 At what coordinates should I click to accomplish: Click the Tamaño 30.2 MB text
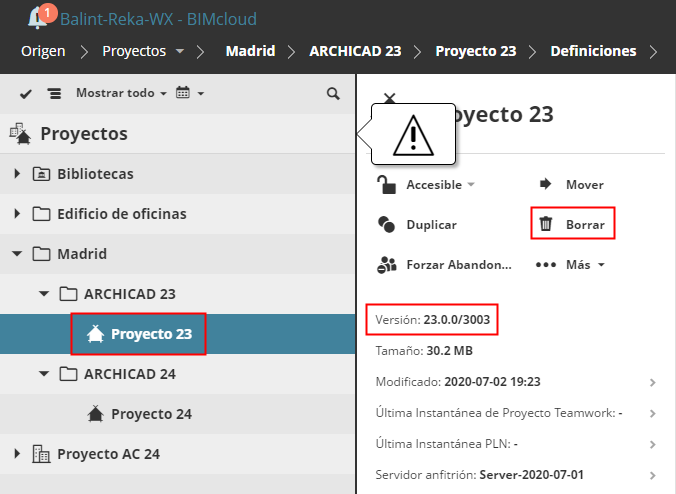click(x=424, y=351)
